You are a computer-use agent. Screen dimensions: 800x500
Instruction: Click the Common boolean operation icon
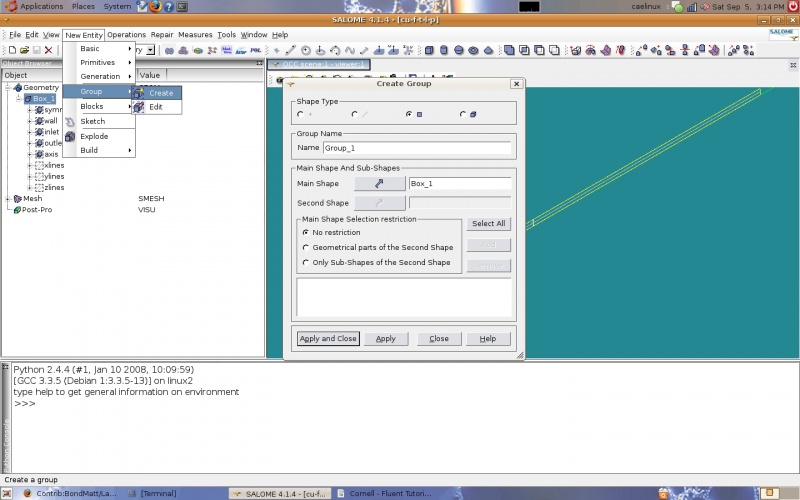tap(524, 50)
